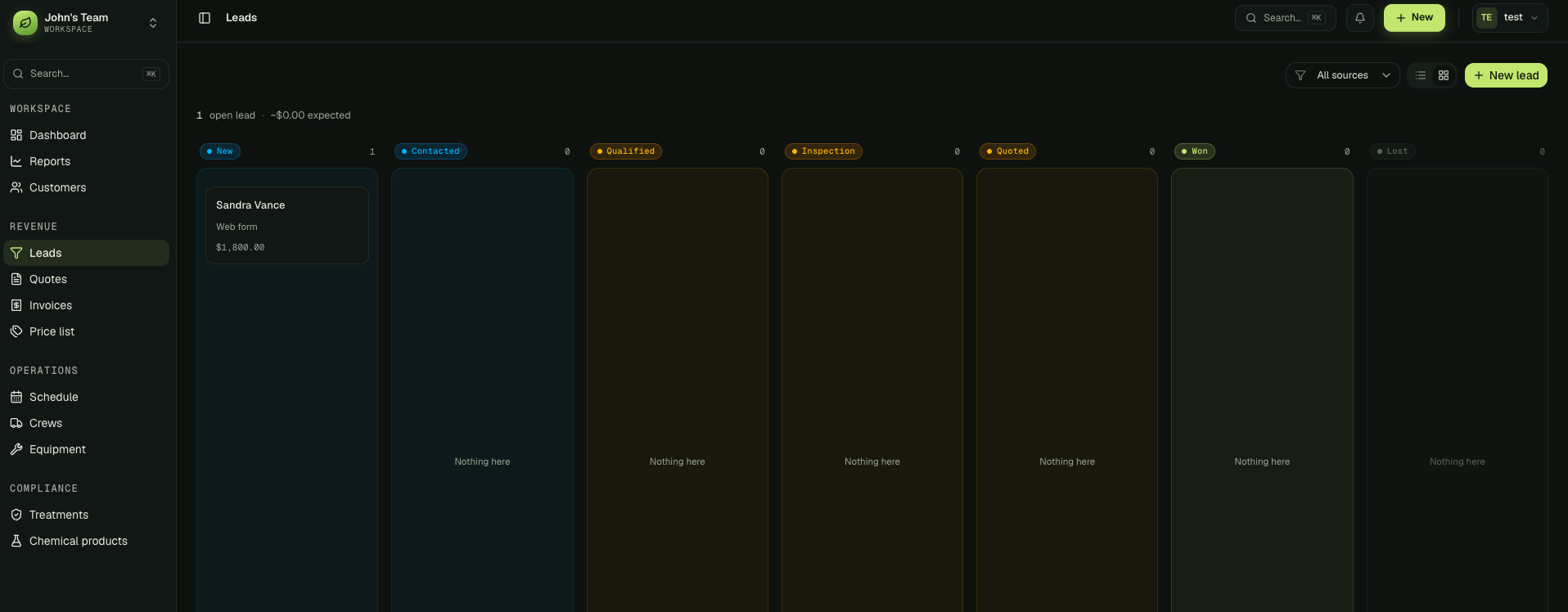Go to Dashboard

[x=86, y=135]
